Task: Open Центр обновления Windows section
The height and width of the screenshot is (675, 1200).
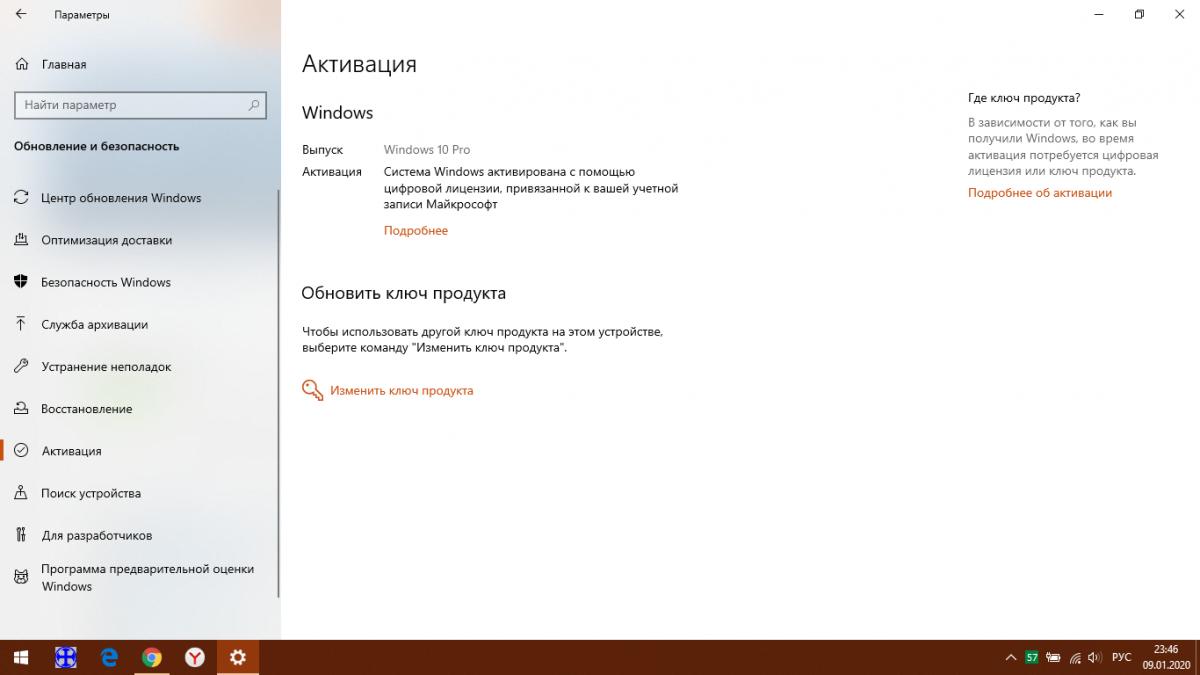Action: (120, 198)
